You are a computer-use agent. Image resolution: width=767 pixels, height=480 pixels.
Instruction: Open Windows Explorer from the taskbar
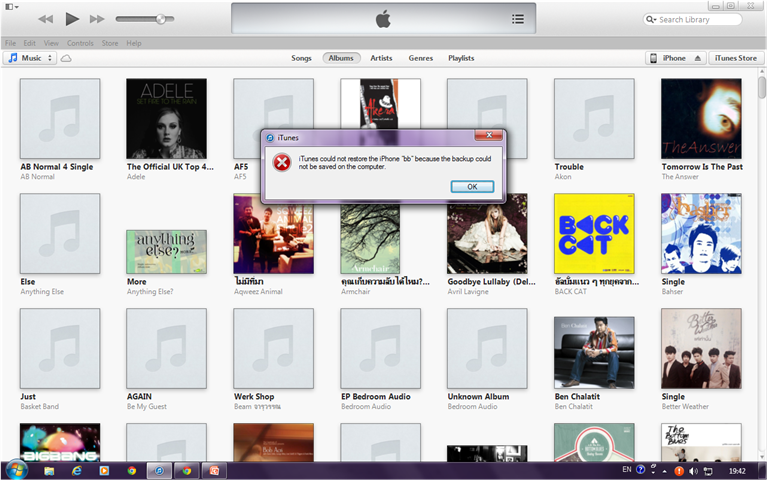49,471
